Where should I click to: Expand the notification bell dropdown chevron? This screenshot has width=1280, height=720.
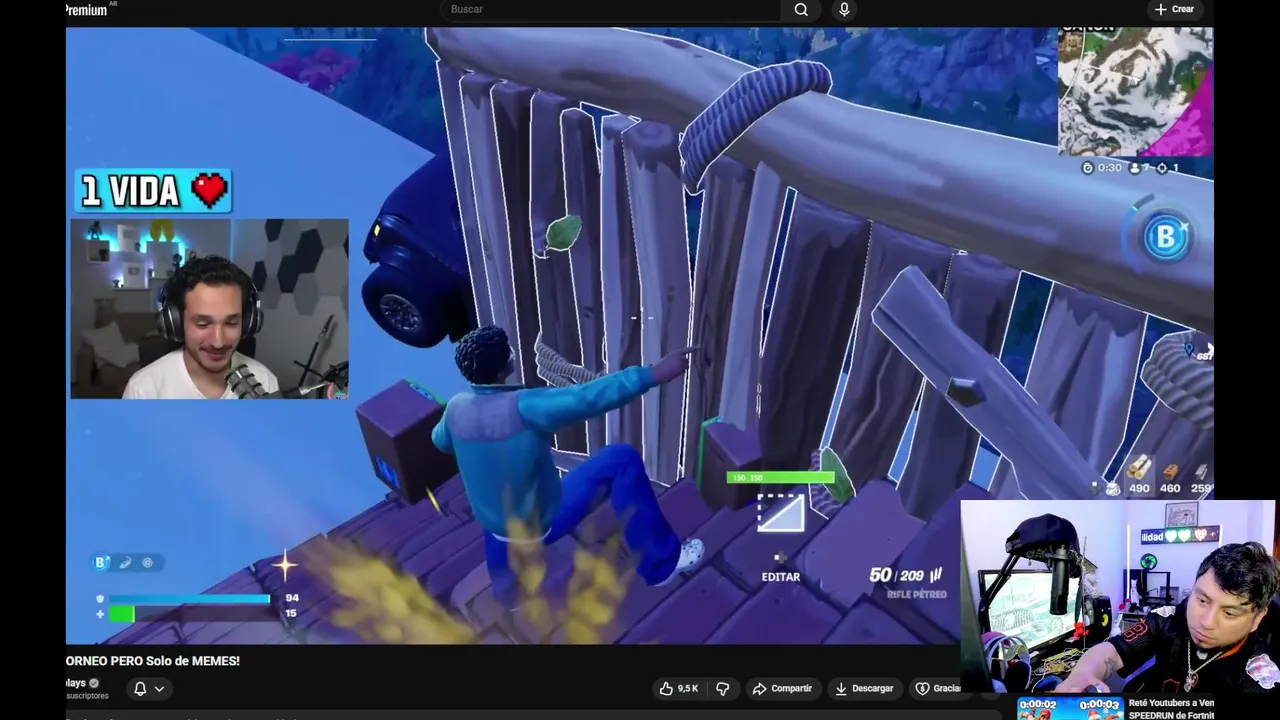159,688
